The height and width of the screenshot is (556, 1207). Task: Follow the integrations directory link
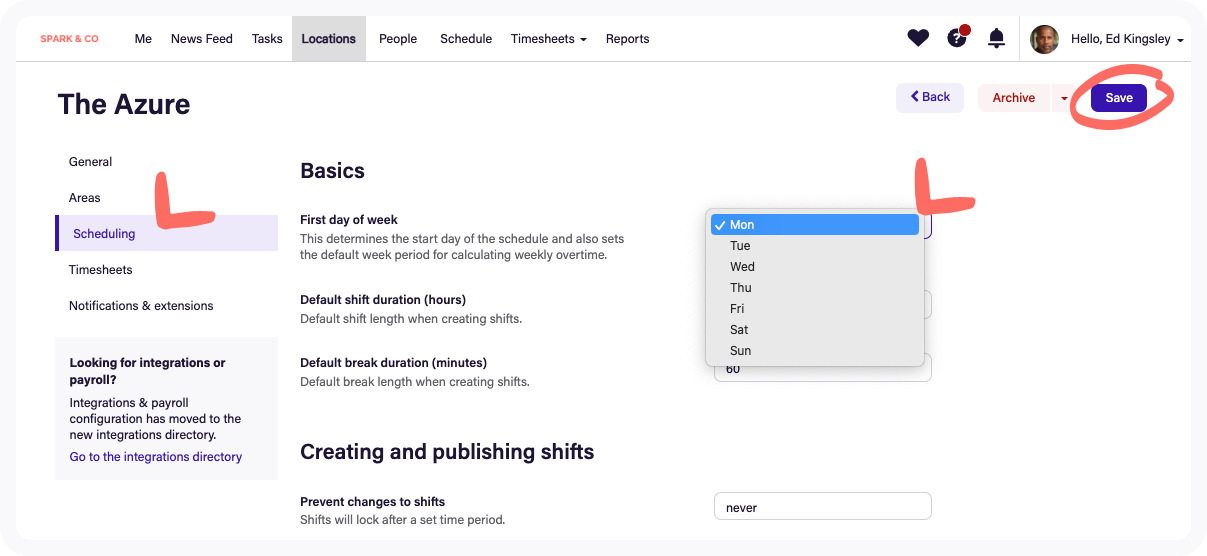point(156,457)
